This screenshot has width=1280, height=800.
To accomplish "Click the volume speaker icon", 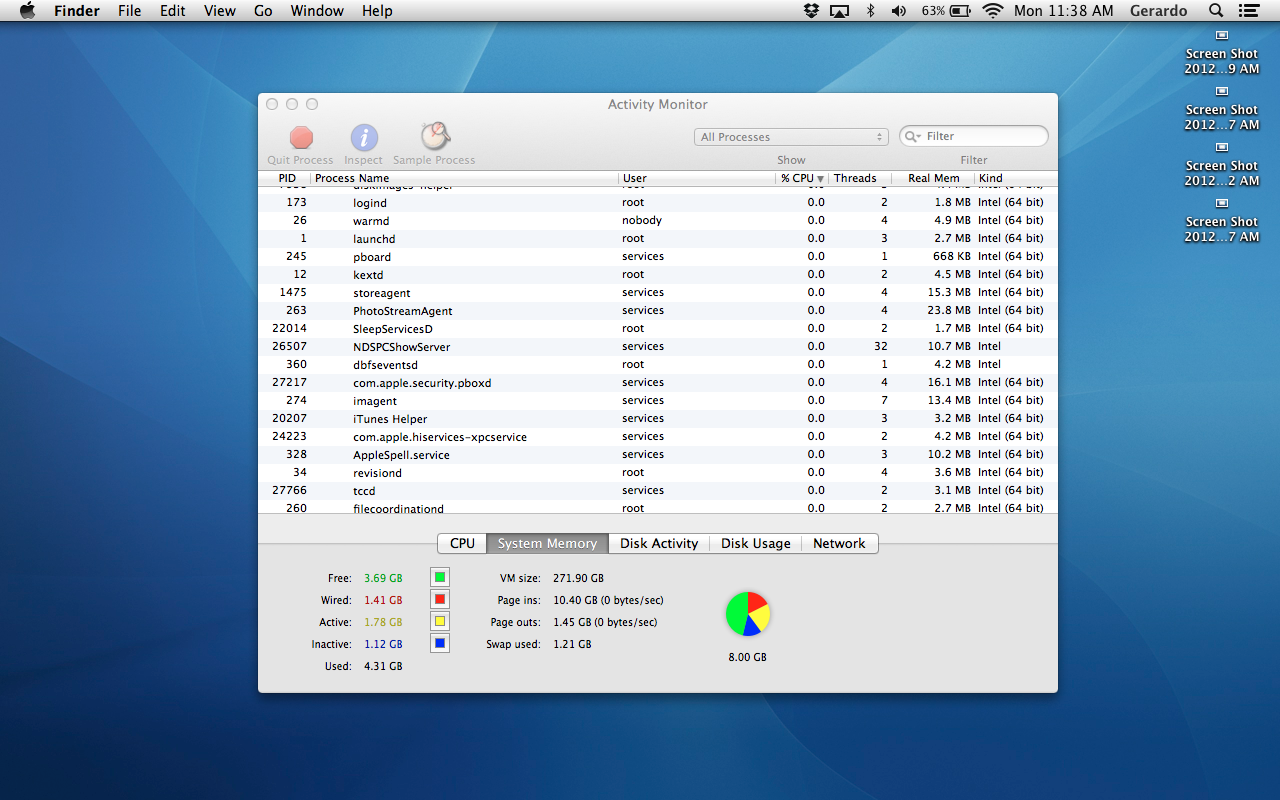I will [x=898, y=11].
